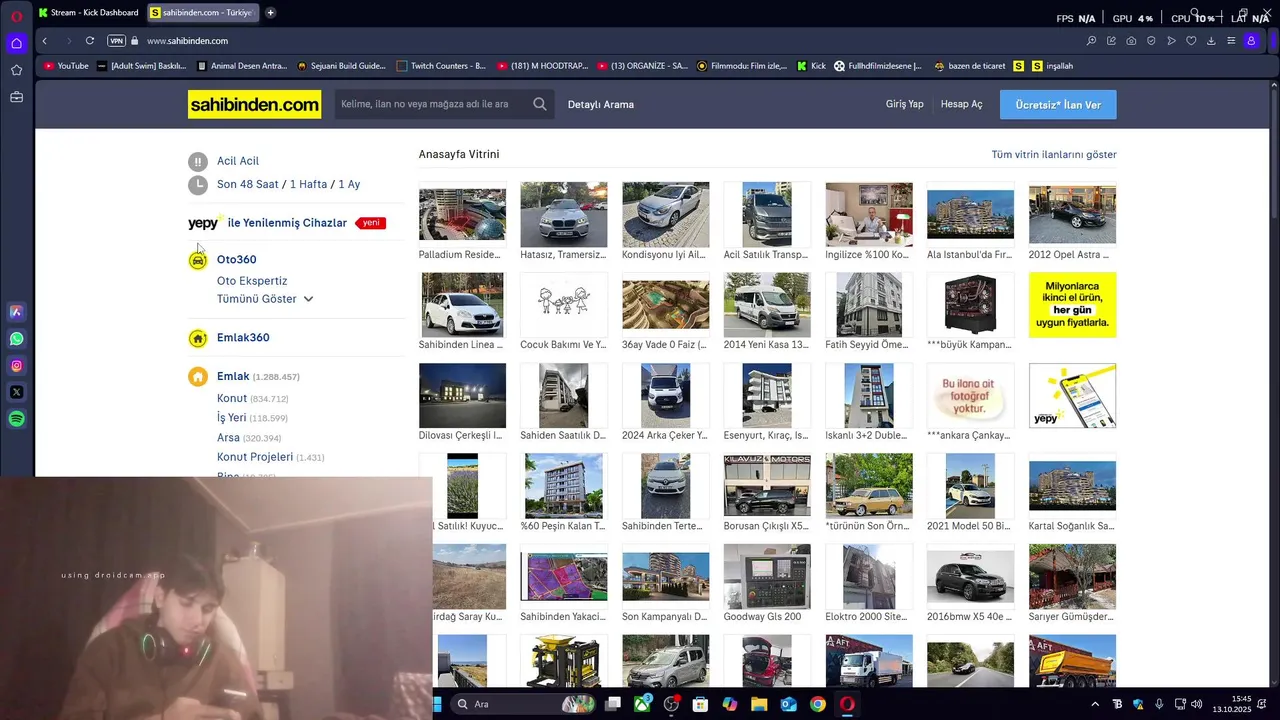Expand the Tümünü Göster list
This screenshot has width=1280, height=720.
265,299
